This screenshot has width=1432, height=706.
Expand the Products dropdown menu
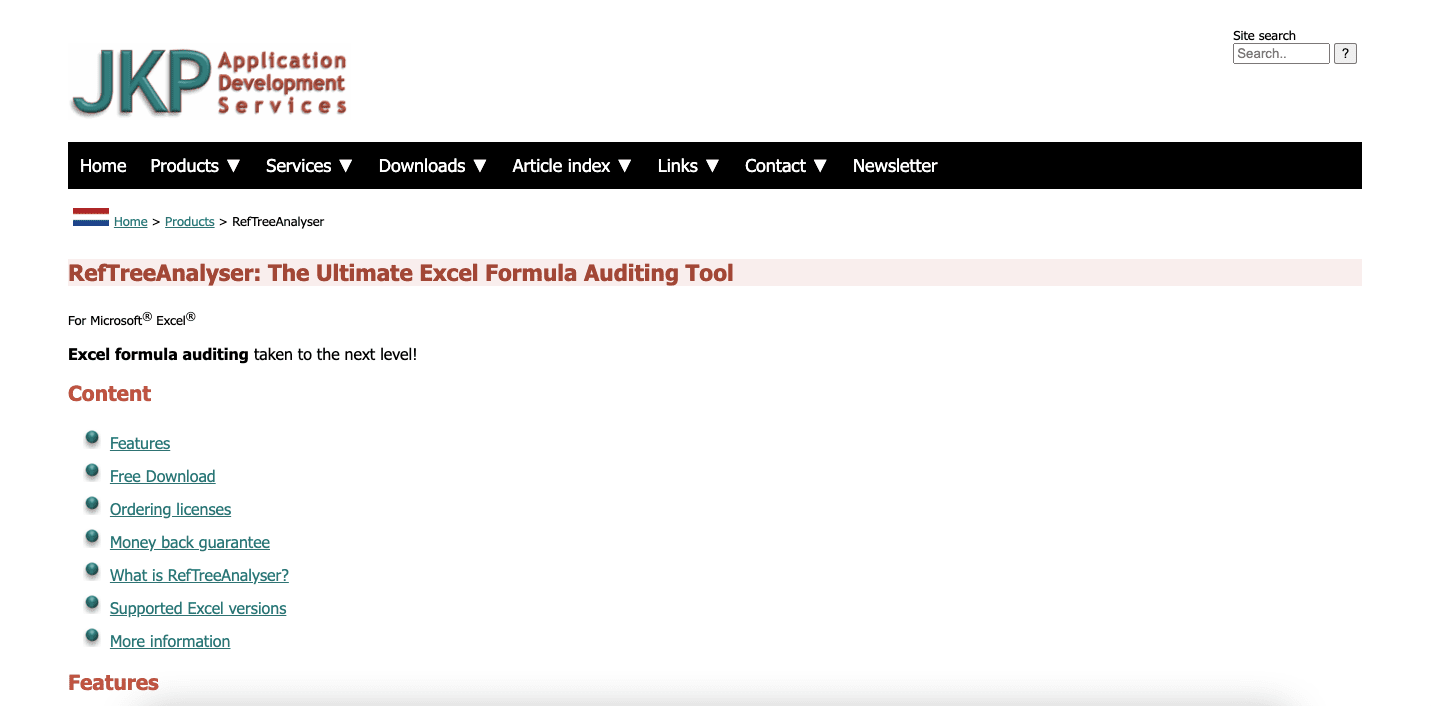[x=196, y=166]
